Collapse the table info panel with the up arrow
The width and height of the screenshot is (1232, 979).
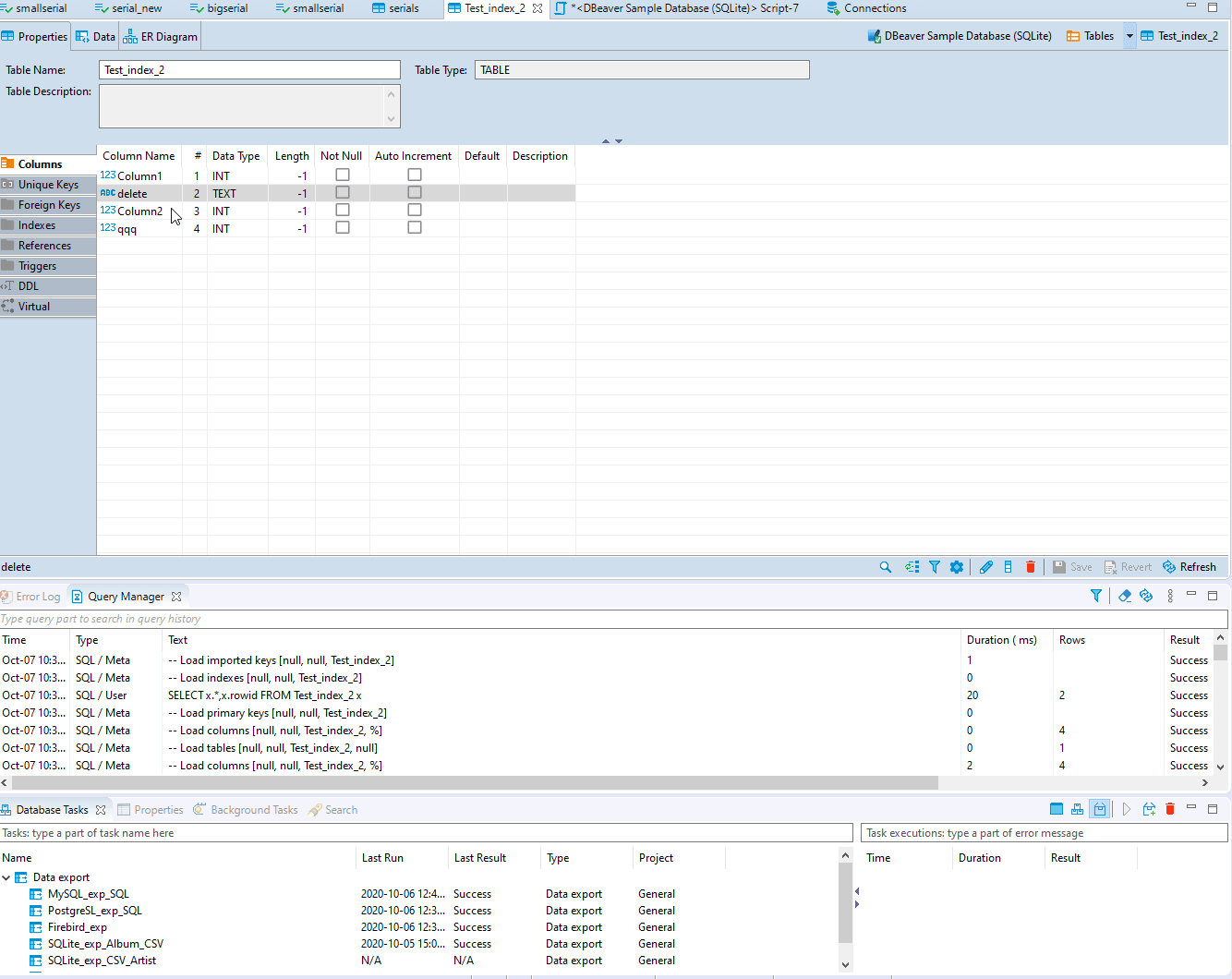click(608, 139)
